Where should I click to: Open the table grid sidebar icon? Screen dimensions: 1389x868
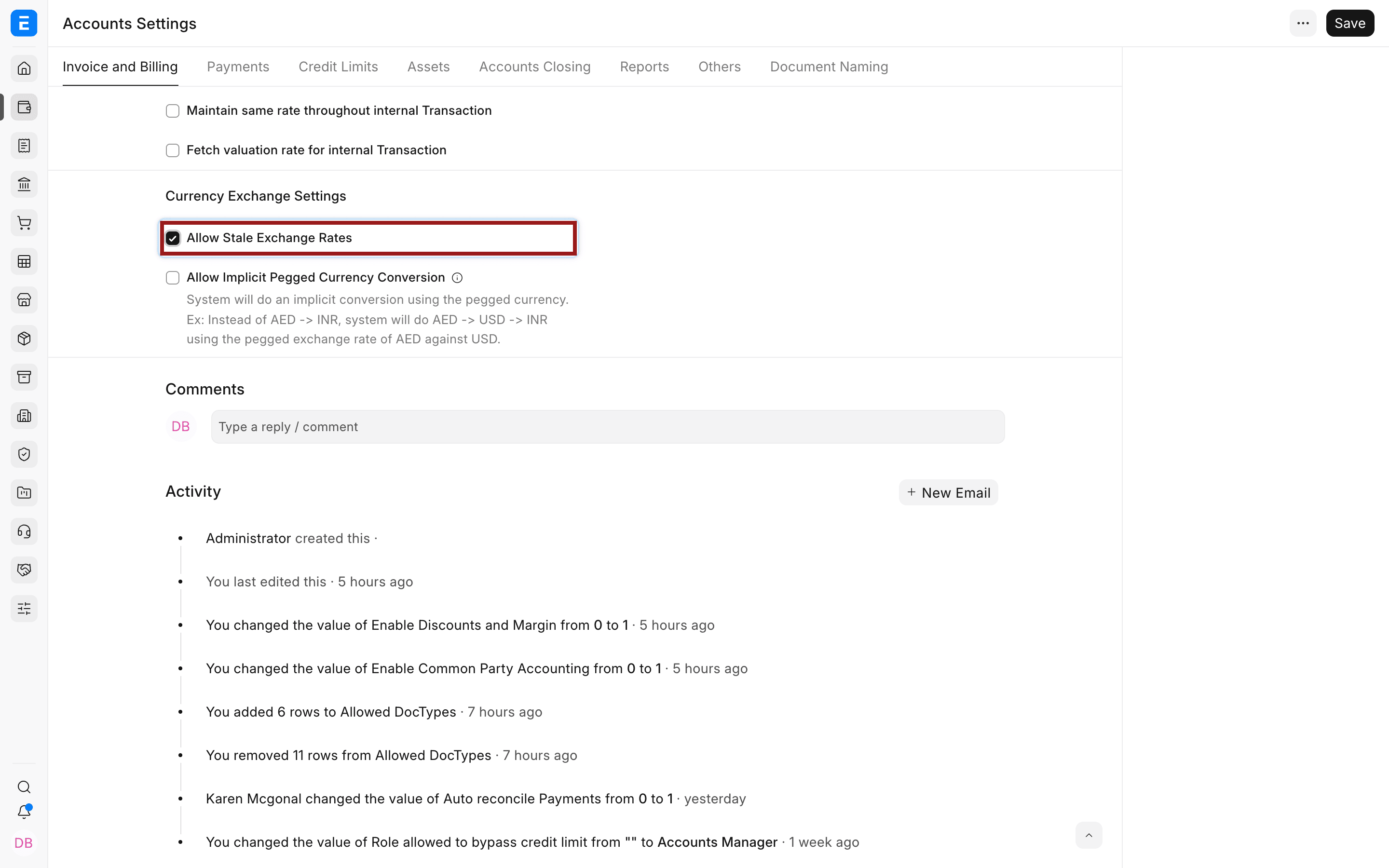[x=24, y=261]
